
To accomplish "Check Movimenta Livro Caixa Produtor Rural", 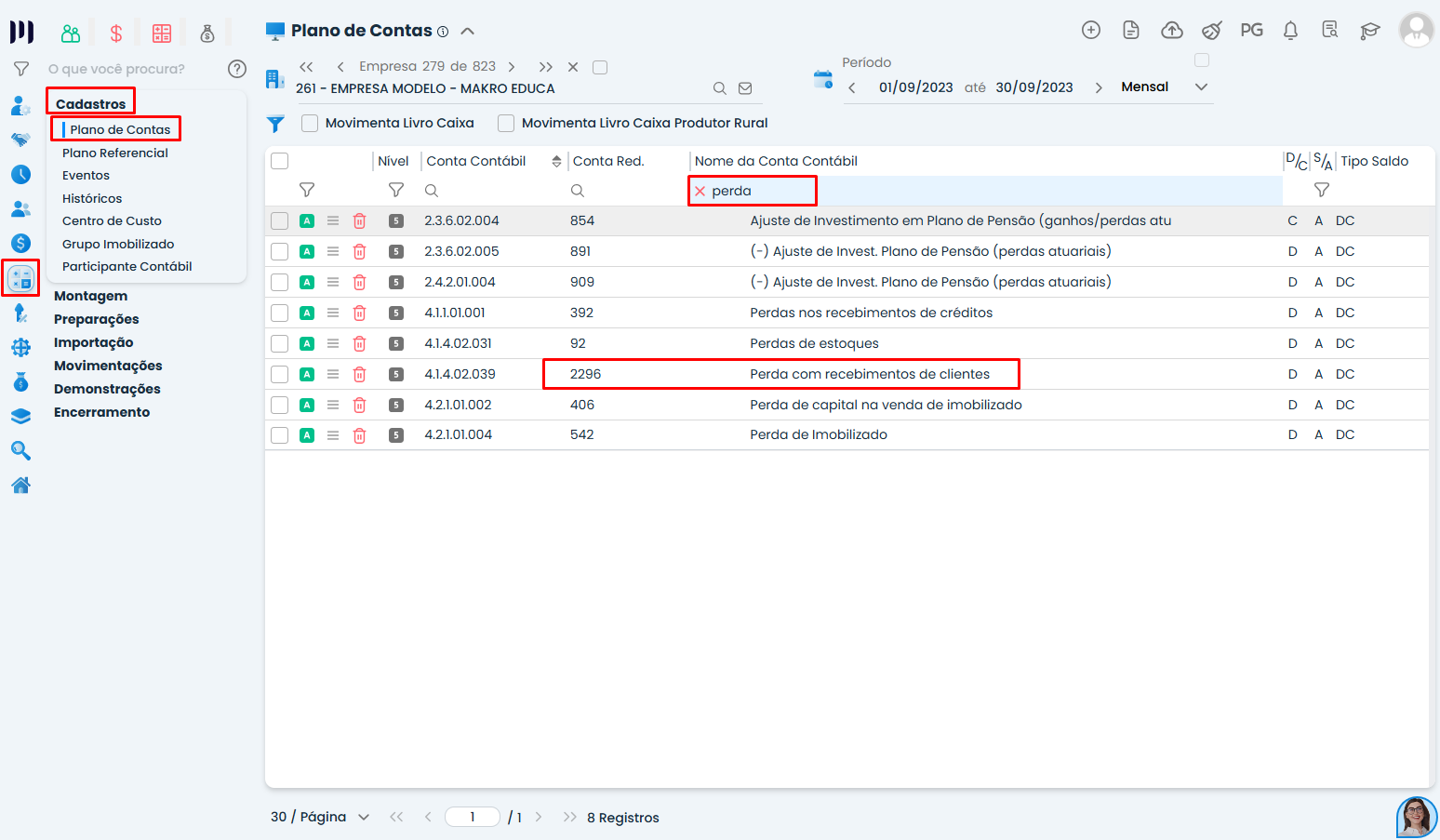I will click(x=506, y=123).
